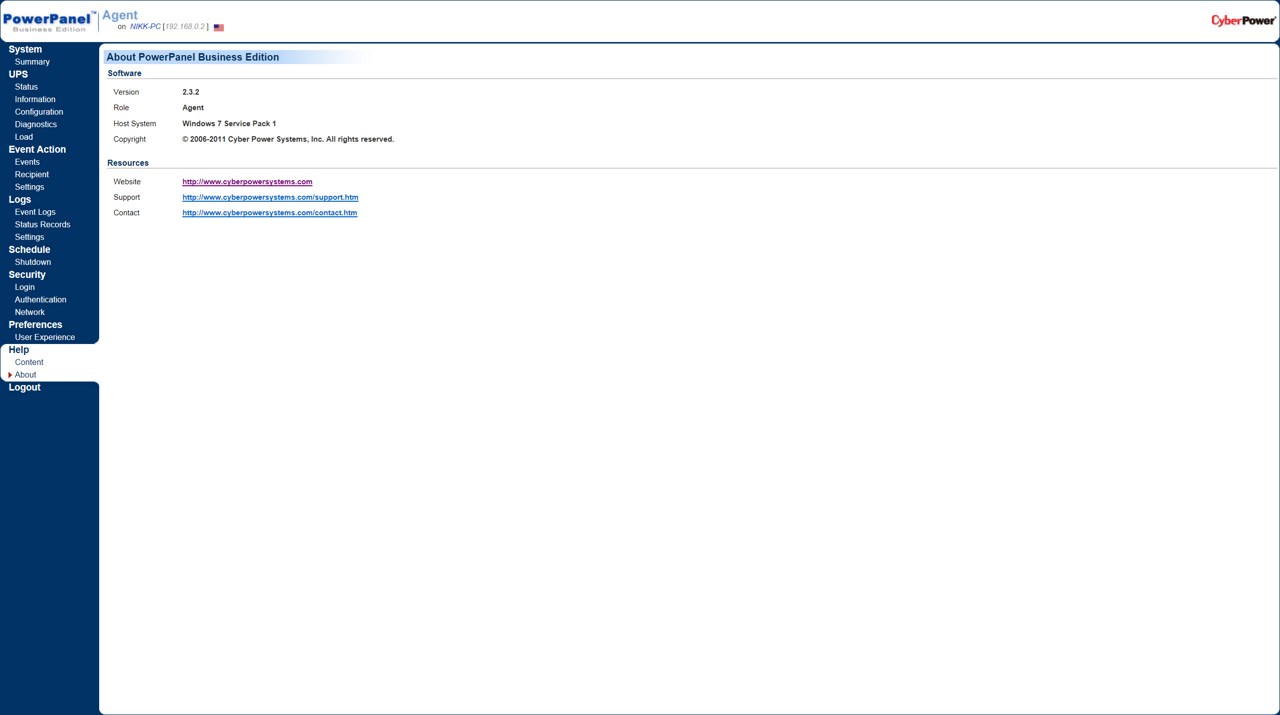1280x715 pixels.
Task: Click the Website label
Action: tap(127, 182)
